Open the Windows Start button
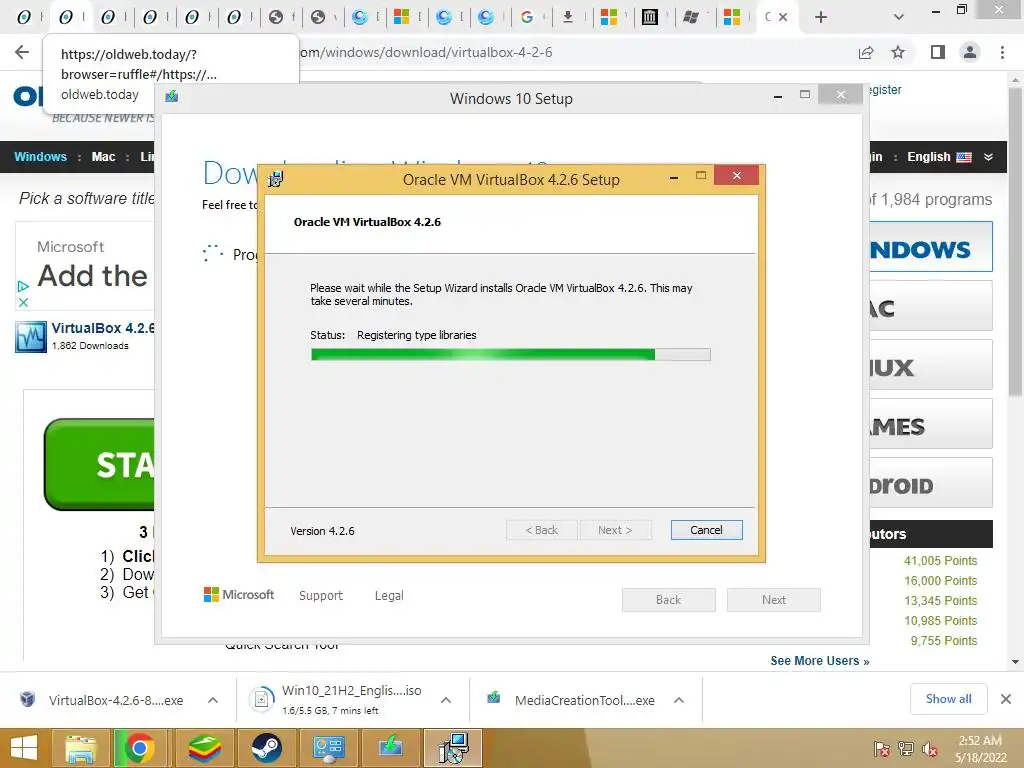Screen dimensions: 1024x768 click(x=24, y=748)
